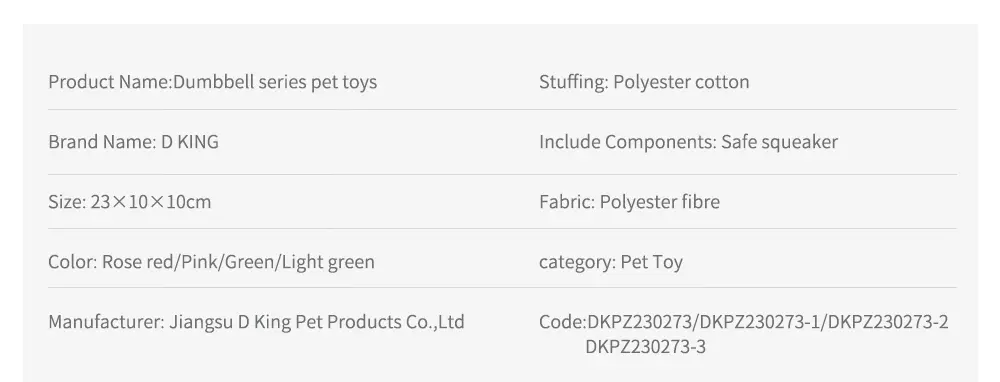Image resolution: width=1000 pixels, height=382 pixels.
Task: Select the Color Rose red/Pink/Green text
Action: (x=211, y=261)
